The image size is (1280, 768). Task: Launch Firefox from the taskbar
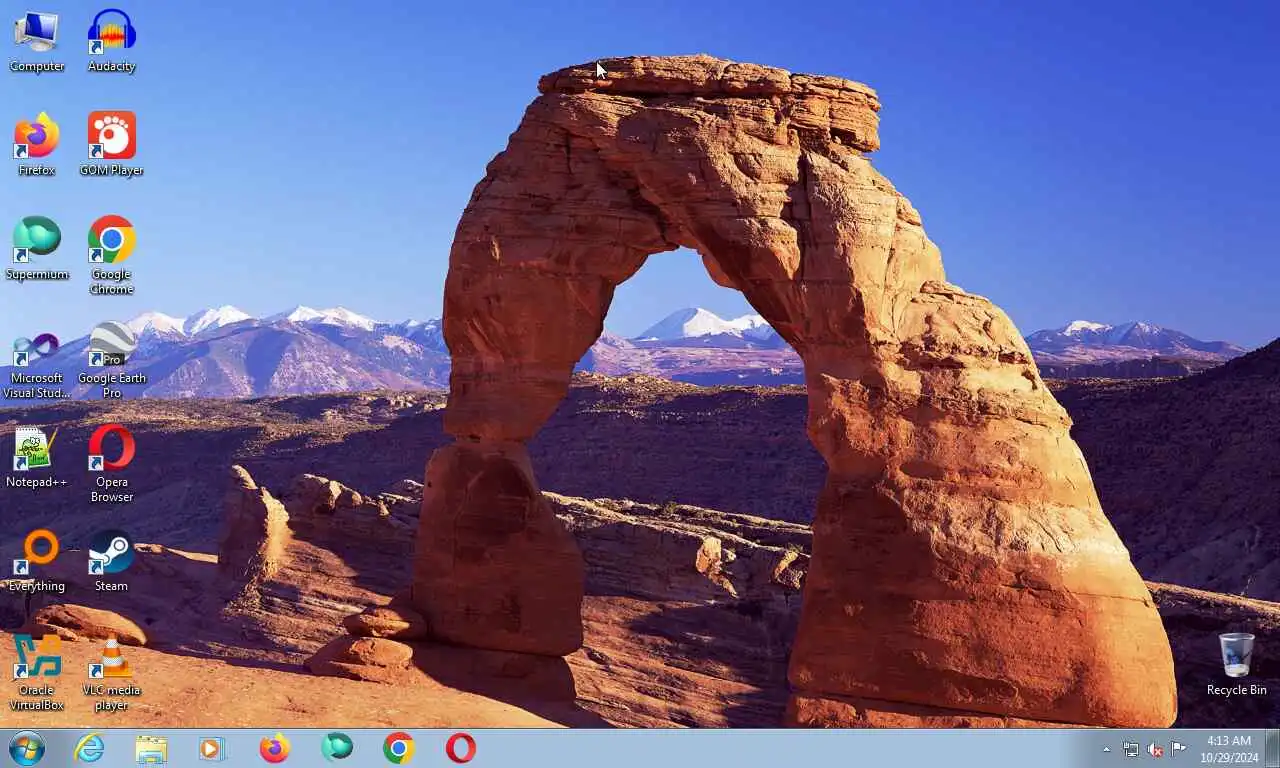[274, 748]
